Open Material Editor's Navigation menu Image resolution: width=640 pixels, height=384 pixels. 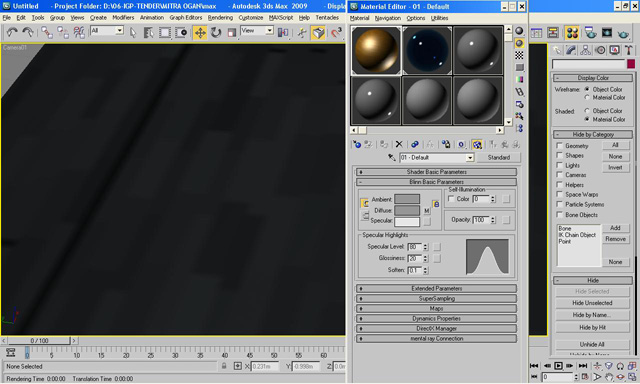point(388,18)
